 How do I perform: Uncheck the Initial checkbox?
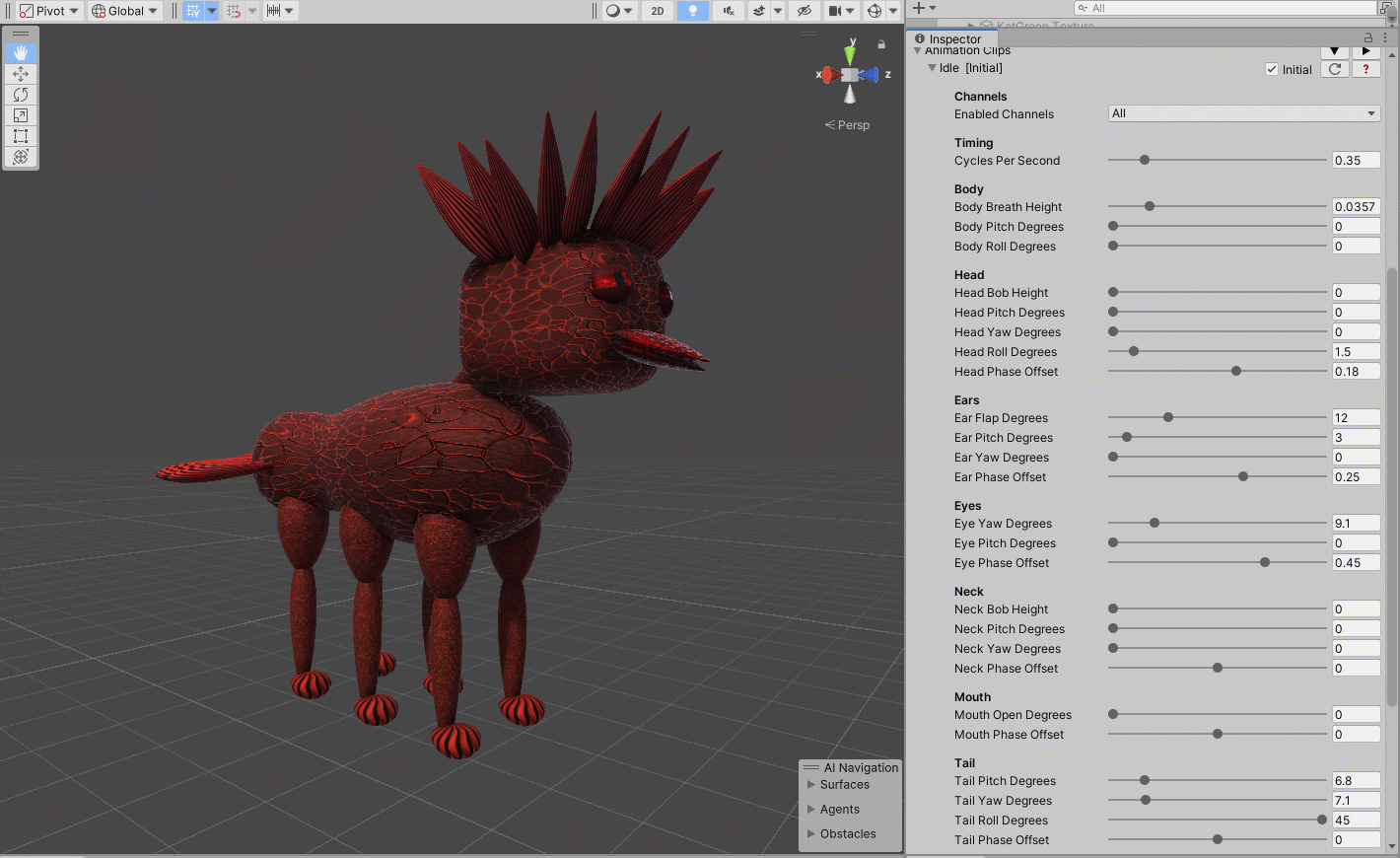coord(1272,69)
